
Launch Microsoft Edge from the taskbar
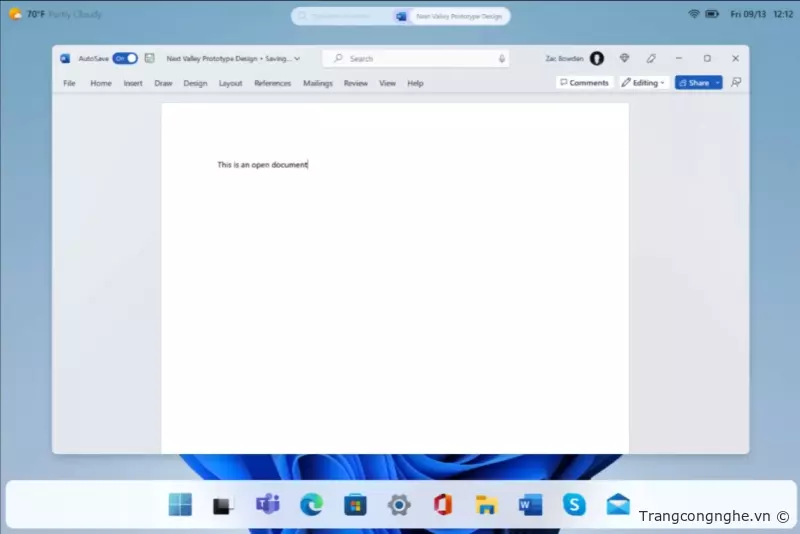point(311,505)
